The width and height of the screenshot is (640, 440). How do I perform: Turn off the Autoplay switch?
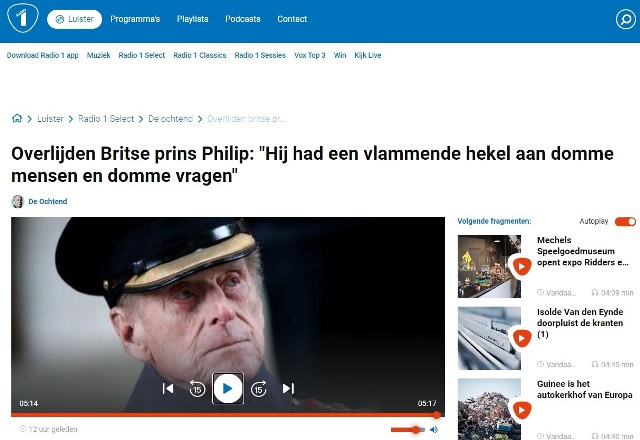625,221
